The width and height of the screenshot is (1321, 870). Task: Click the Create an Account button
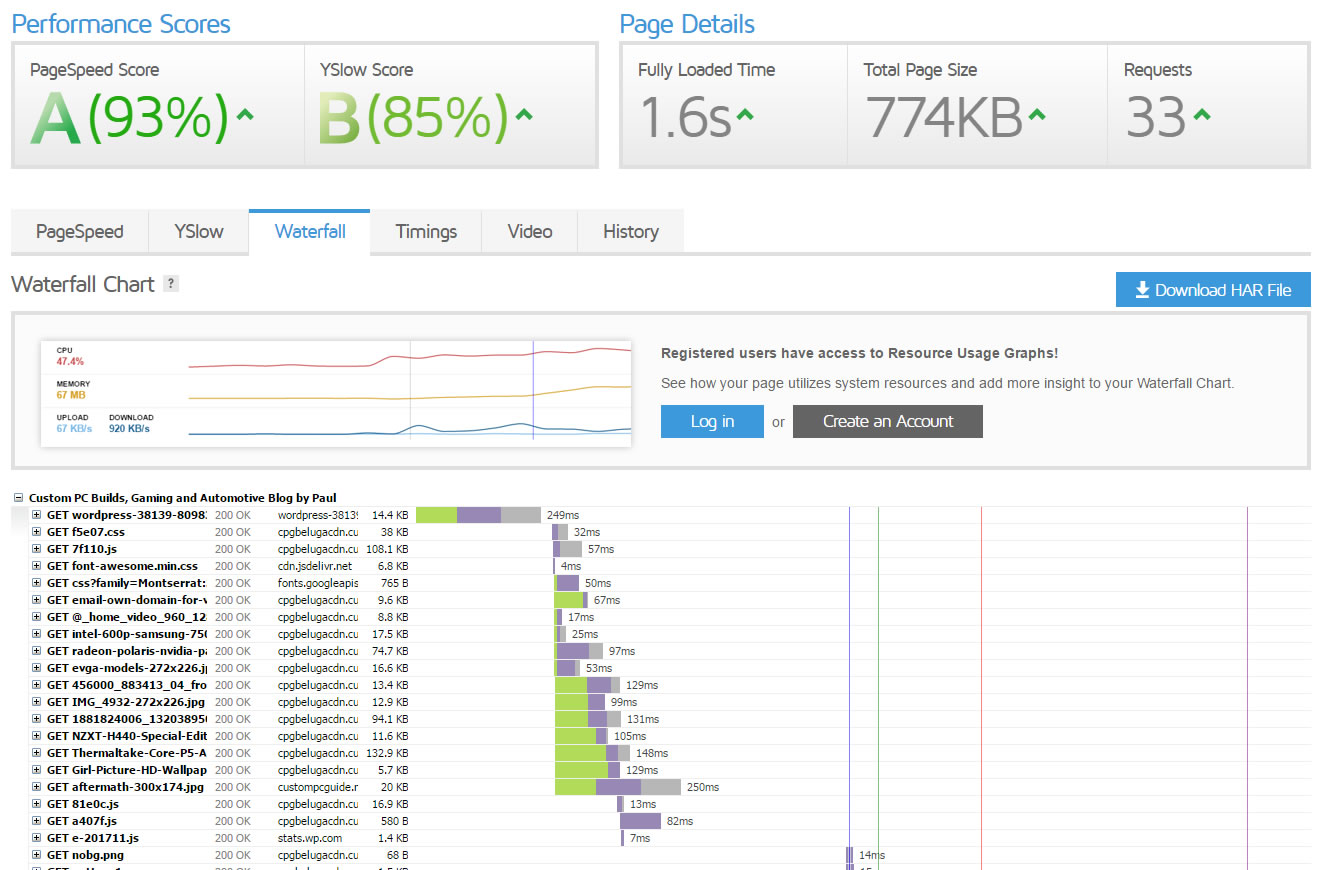point(888,421)
